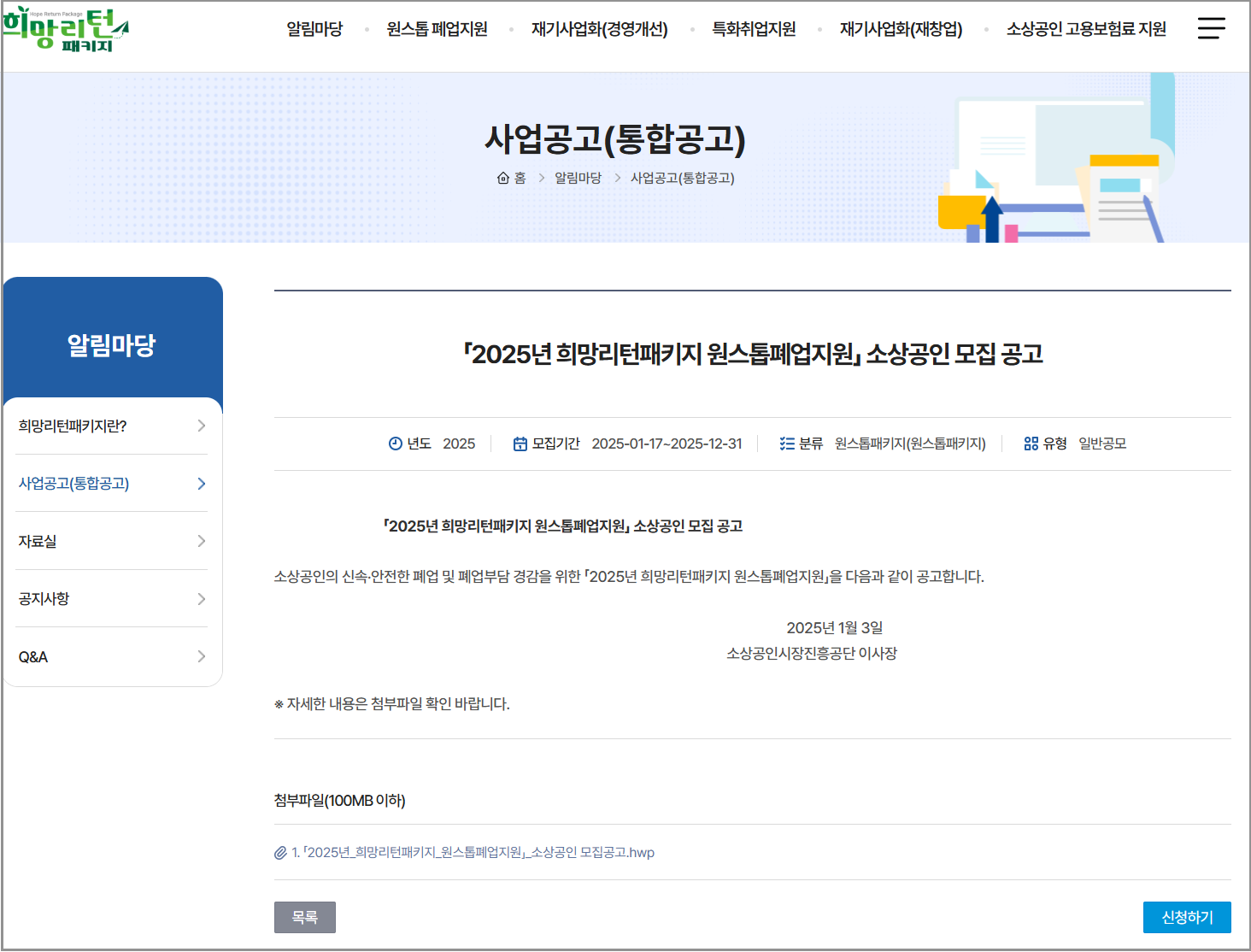Open the 알림마당 top menu
This screenshot has width=1251, height=952.
[x=314, y=29]
